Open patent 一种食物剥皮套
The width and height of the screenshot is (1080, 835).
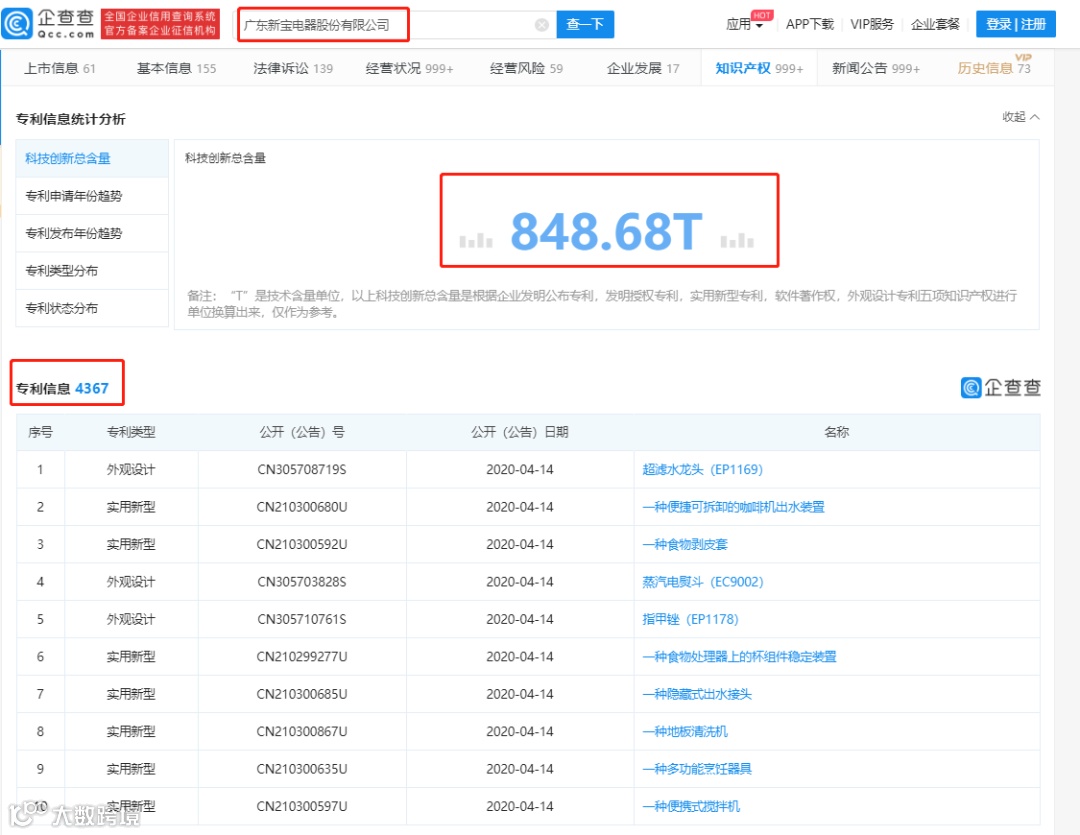coord(685,544)
